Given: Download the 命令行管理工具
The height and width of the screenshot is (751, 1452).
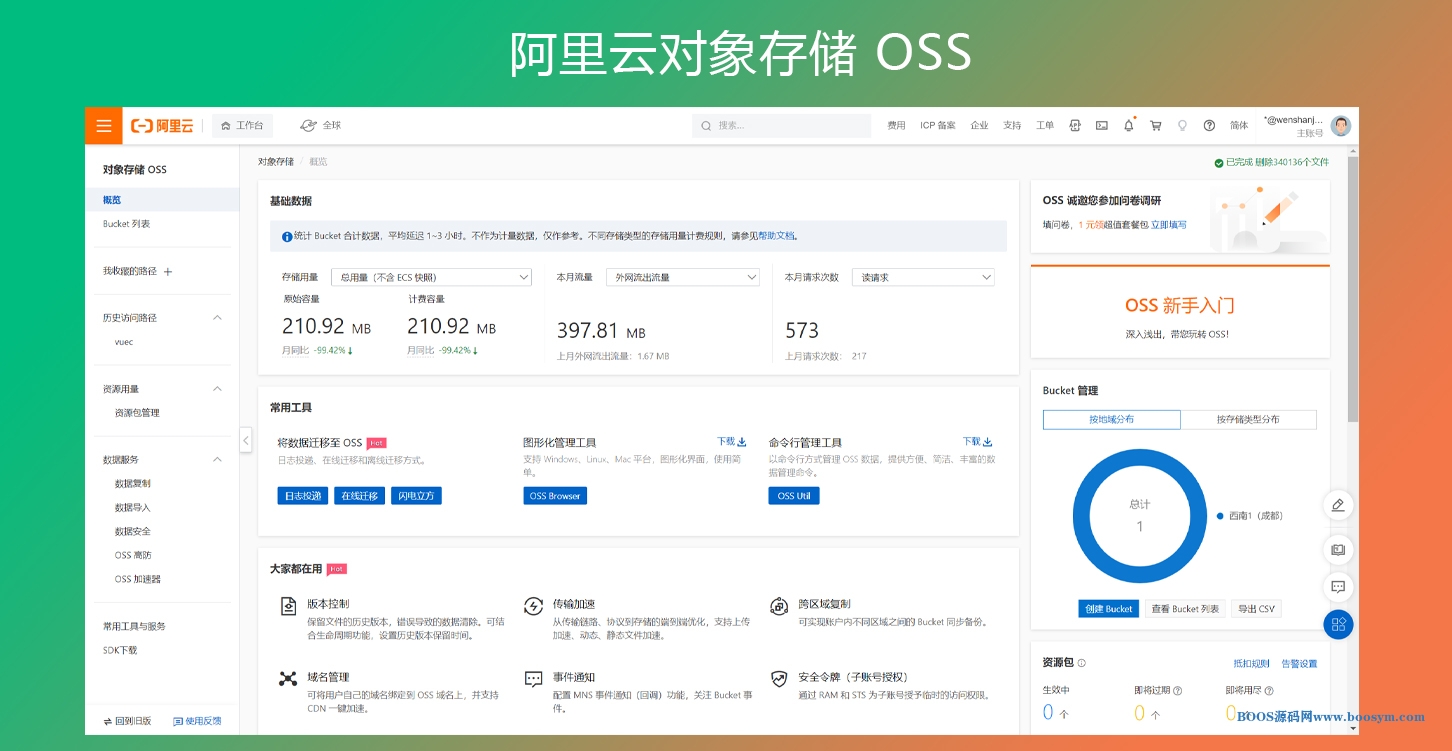Looking at the screenshot, I should [978, 441].
